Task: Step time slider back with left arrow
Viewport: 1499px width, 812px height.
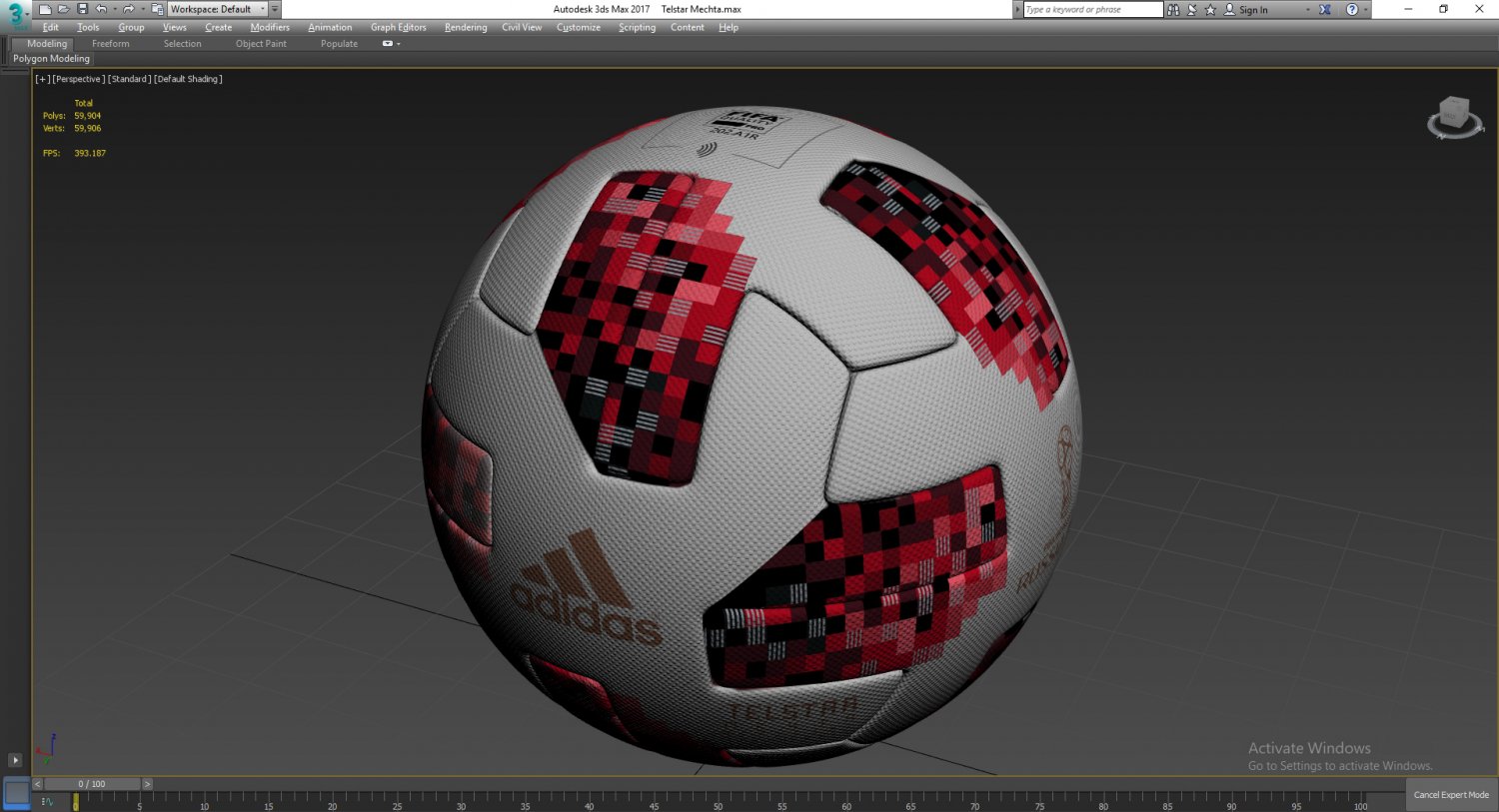Action: click(38, 784)
